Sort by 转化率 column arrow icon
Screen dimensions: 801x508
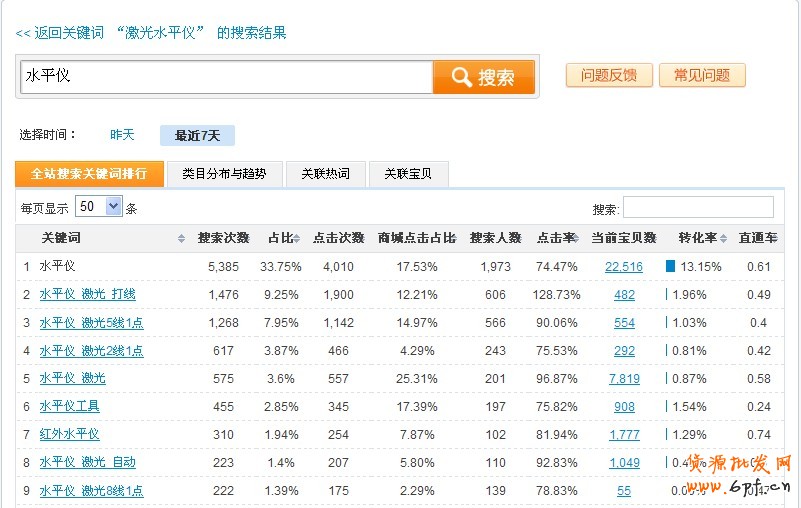pyautogui.click(x=723, y=239)
